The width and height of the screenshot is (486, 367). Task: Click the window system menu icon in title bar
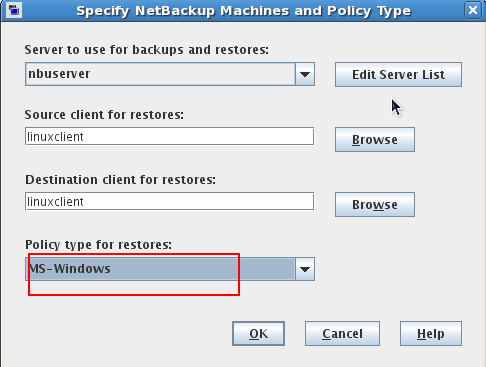pos(14,10)
